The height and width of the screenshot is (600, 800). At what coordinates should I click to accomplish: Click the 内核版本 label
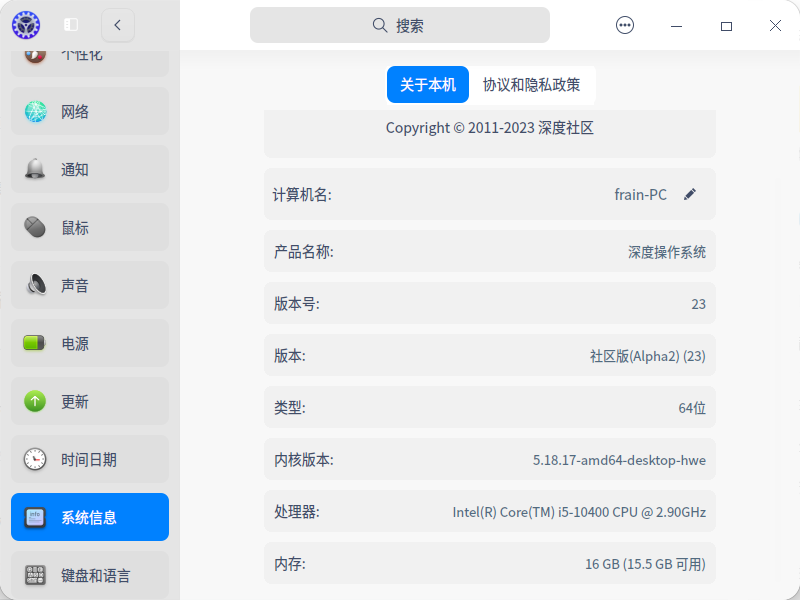(x=304, y=460)
